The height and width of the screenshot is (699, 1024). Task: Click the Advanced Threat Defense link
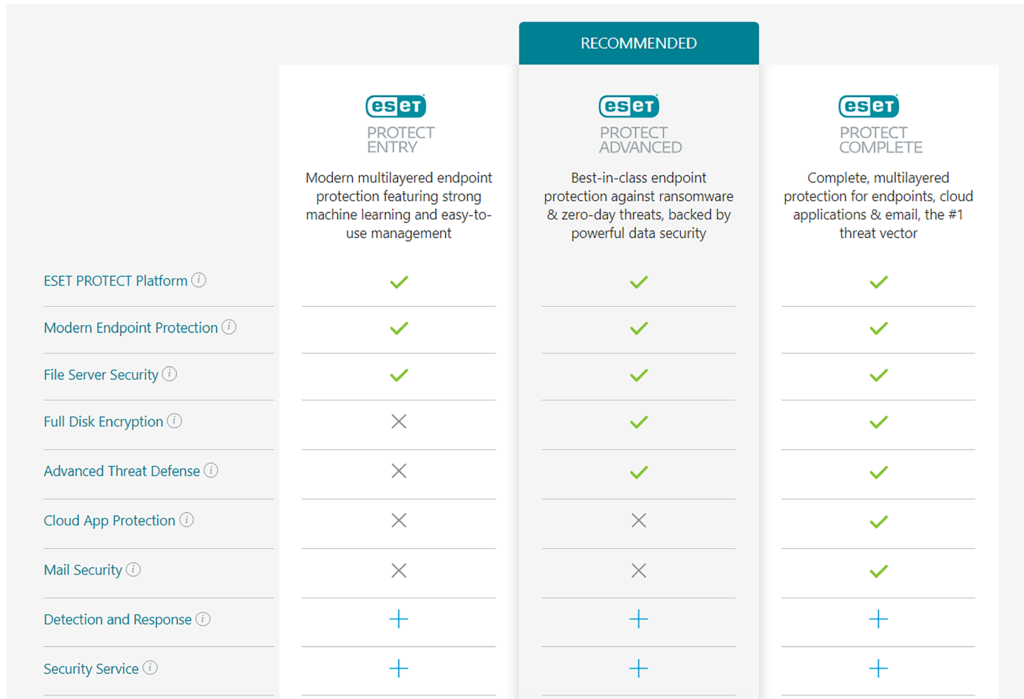click(121, 471)
